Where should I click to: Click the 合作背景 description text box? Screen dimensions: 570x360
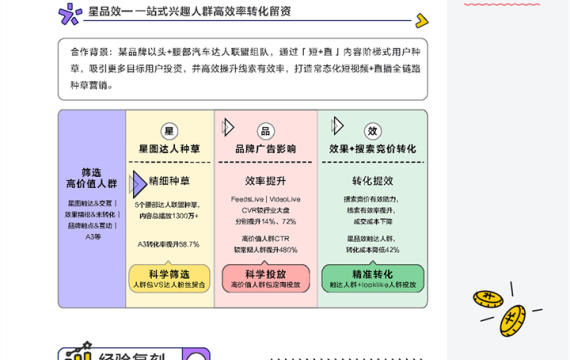tap(243, 69)
